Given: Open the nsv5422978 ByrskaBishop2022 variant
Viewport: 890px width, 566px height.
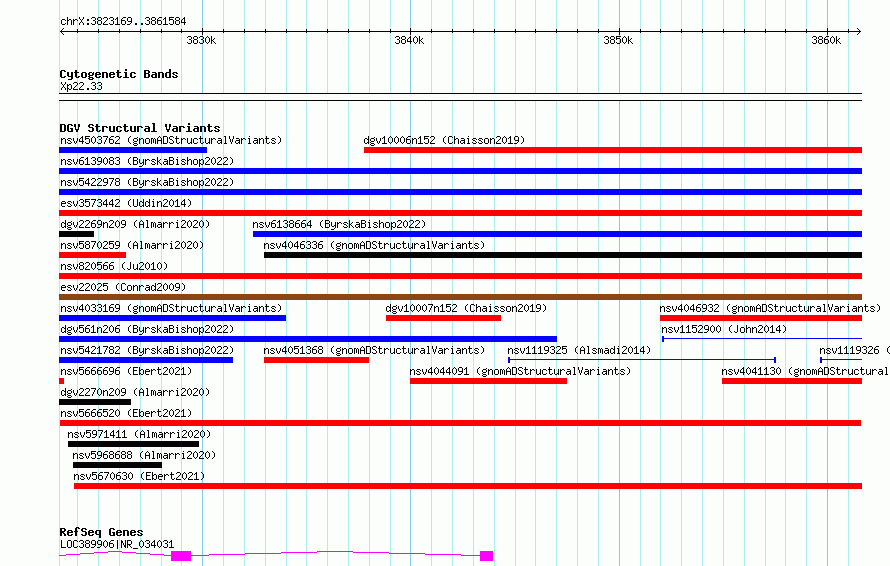Looking at the screenshot, I should (x=147, y=182).
